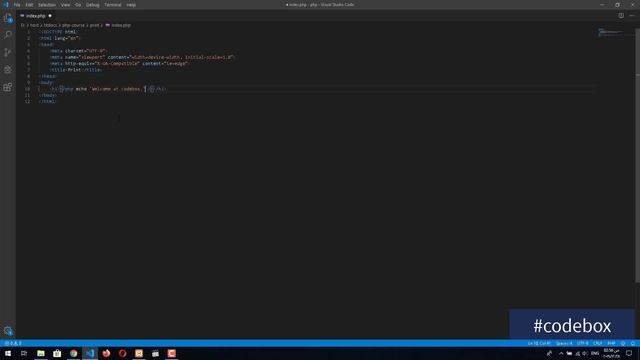Click on the html lang="en" line
This screenshot has height=360, width=640.
(x=60, y=38)
